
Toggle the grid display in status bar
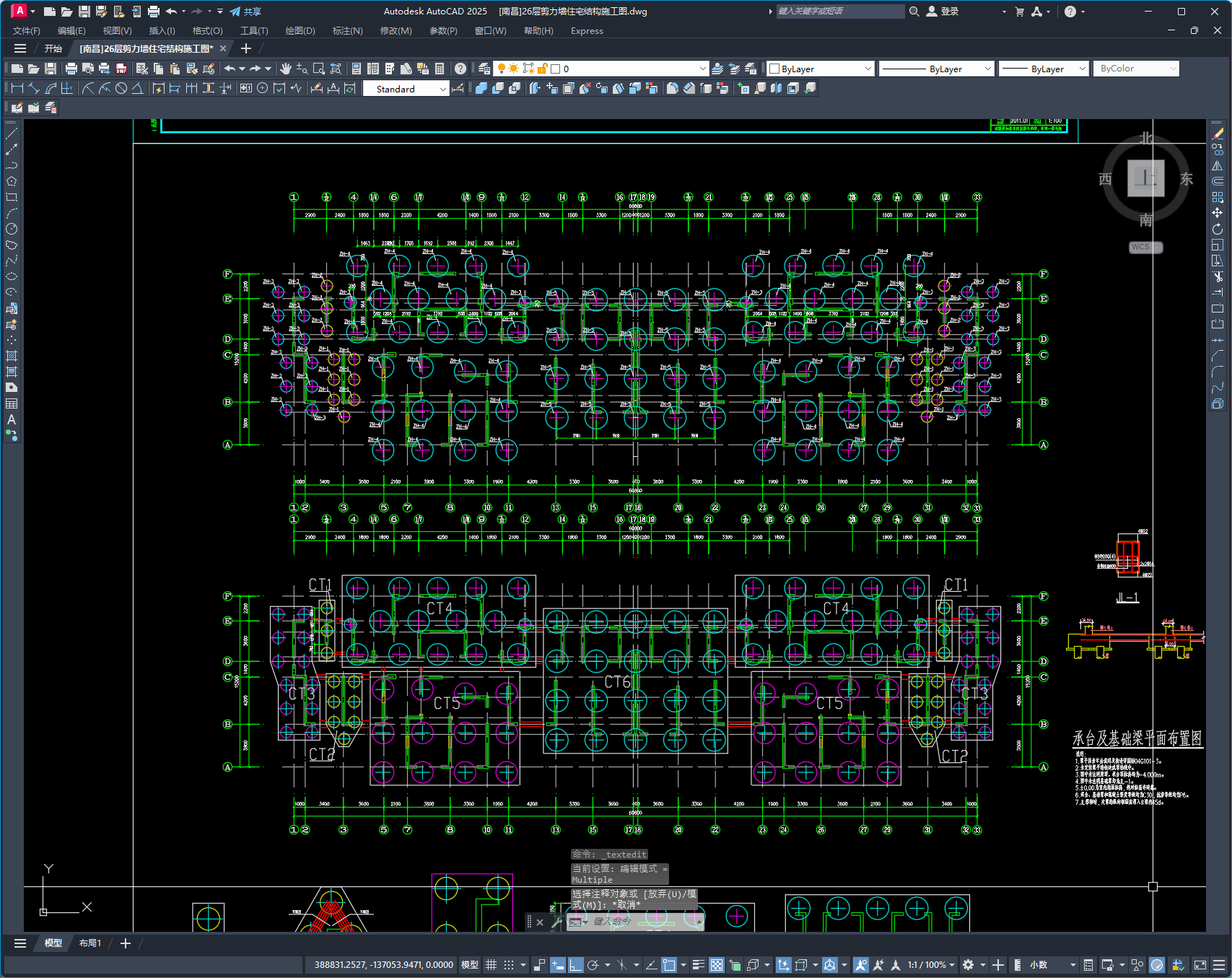point(491,965)
